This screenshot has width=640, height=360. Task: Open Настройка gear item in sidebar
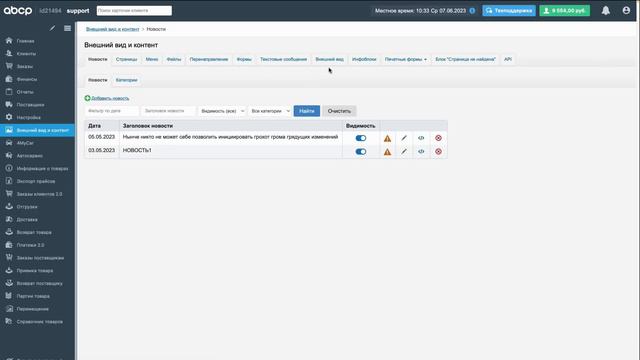(x=29, y=117)
